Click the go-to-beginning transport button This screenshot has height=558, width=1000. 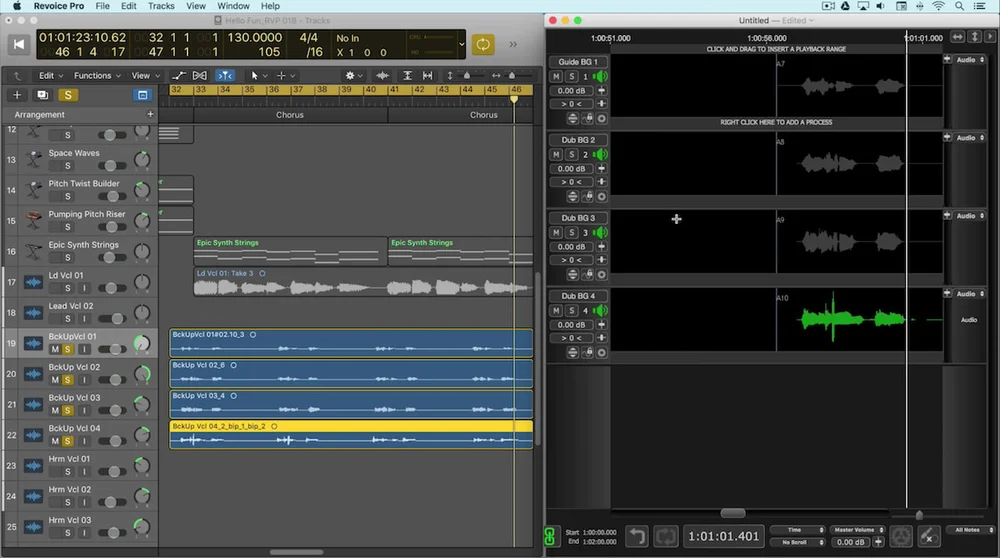18,44
